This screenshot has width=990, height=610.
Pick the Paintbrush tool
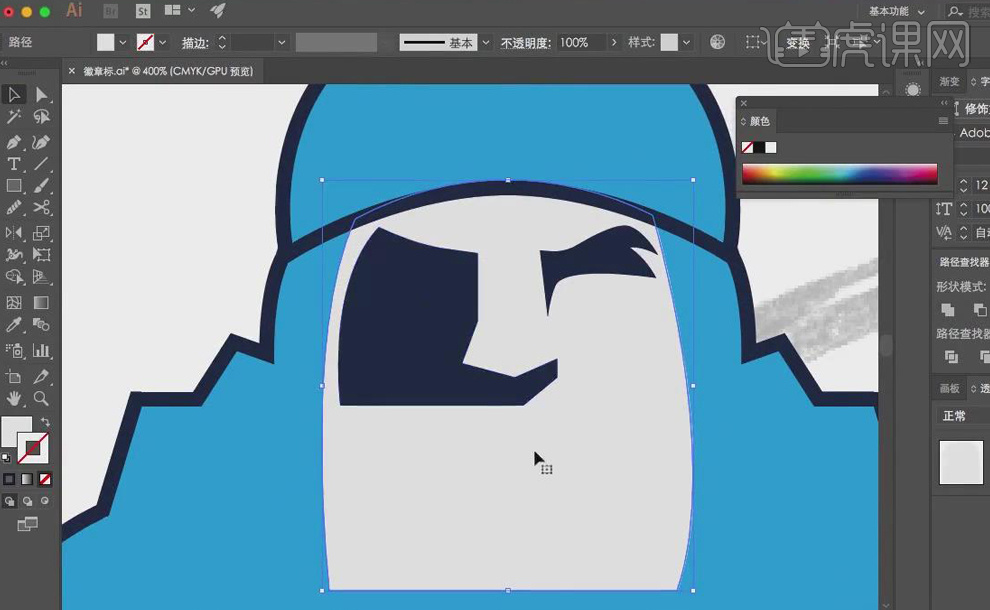point(42,186)
